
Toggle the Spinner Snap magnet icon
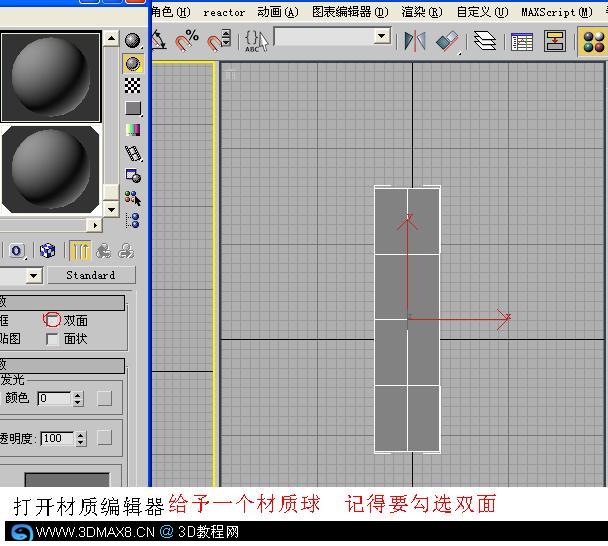tap(219, 40)
